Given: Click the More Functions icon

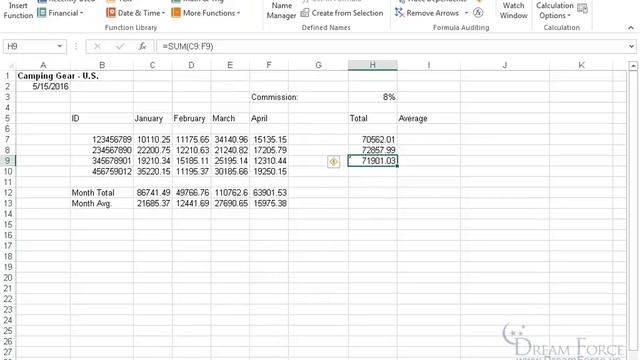Looking at the screenshot, I should (176, 13).
